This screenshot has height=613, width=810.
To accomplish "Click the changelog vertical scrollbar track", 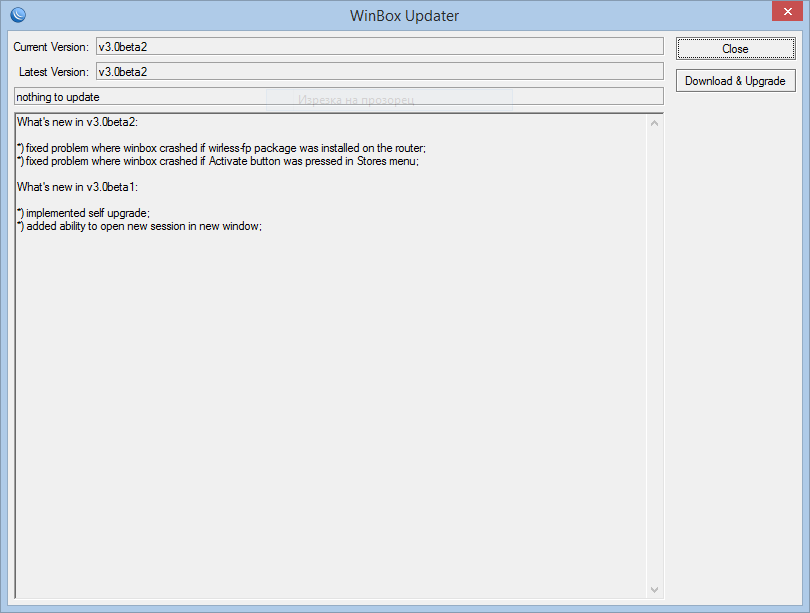I will pyautogui.click(x=655, y=350).
